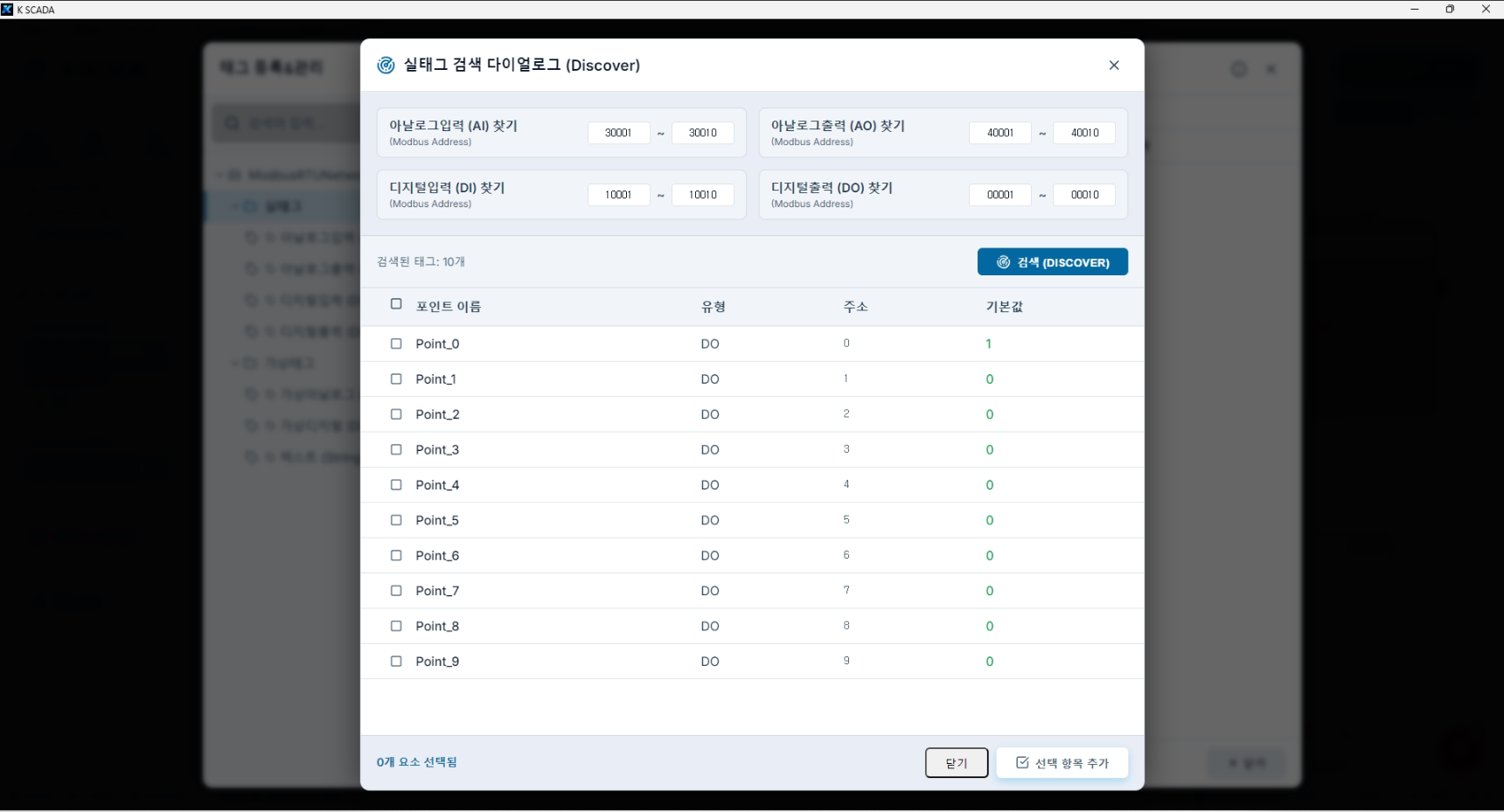1504x812 pixels.
Task: Click the DI start address field showing 10001
Action: click(618, 194)
